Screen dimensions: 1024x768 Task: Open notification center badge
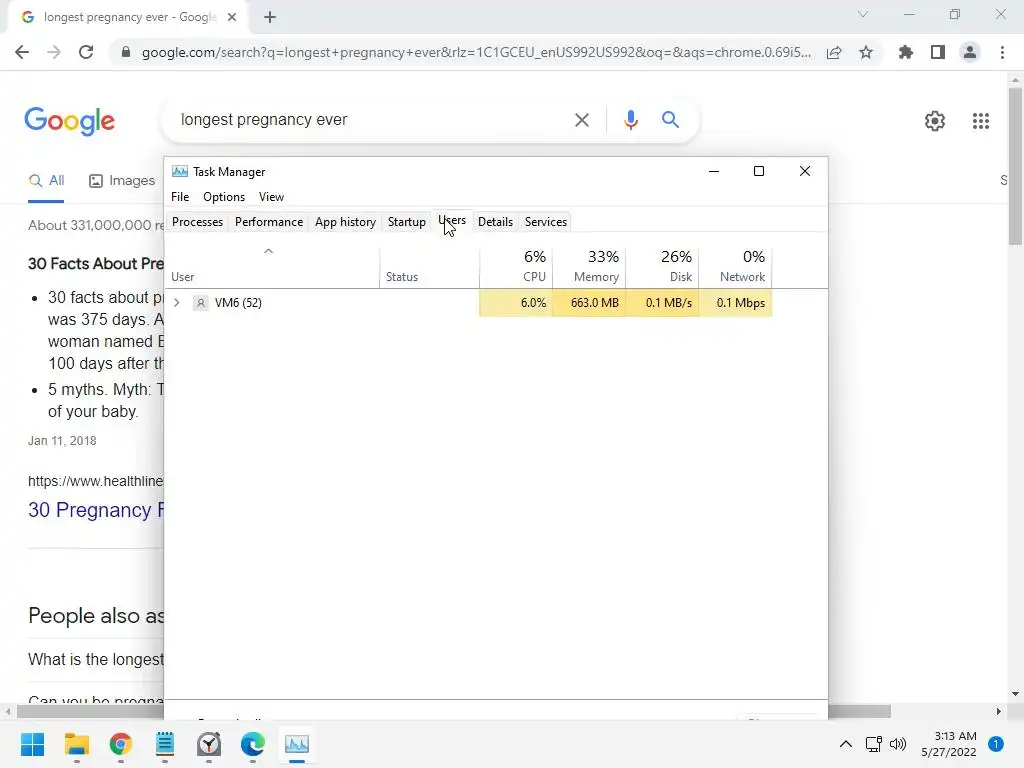click(x=996, y=744)
